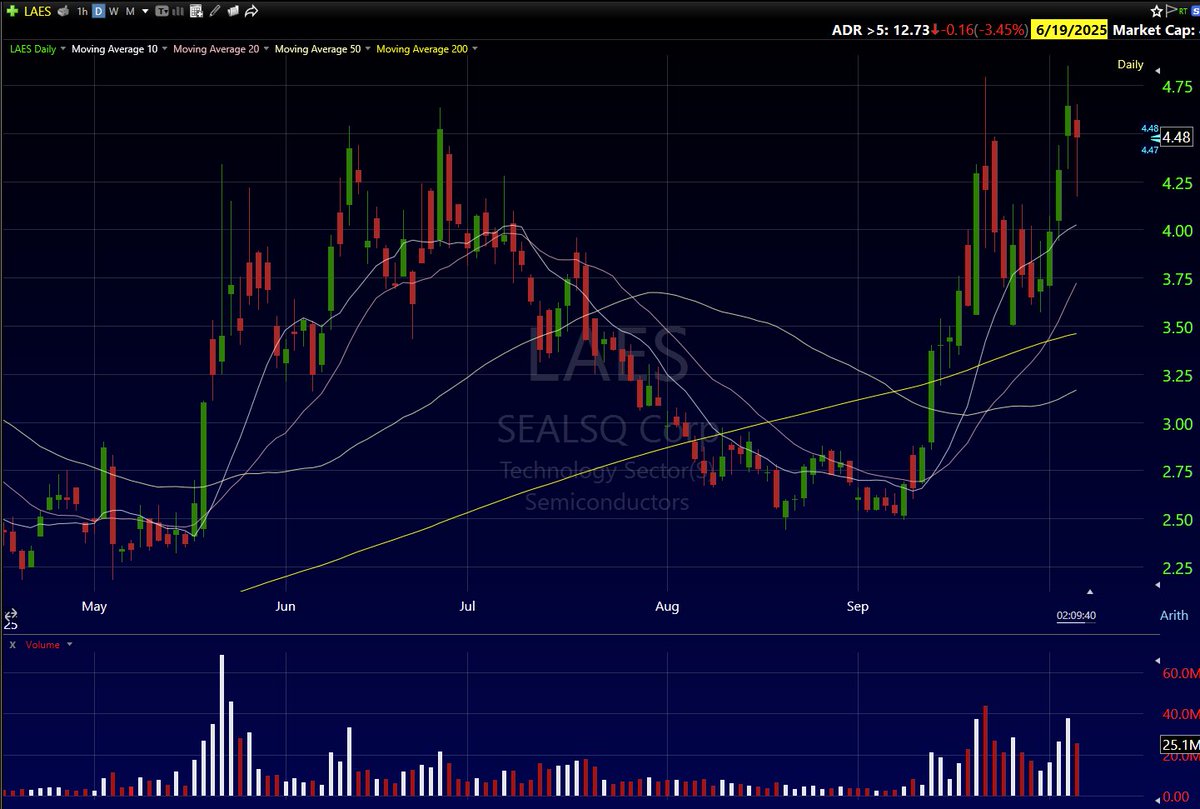Click the blue S badge top right
Image resolution: width=1200 pixels, height=809 pixels.
point(1195,11)
